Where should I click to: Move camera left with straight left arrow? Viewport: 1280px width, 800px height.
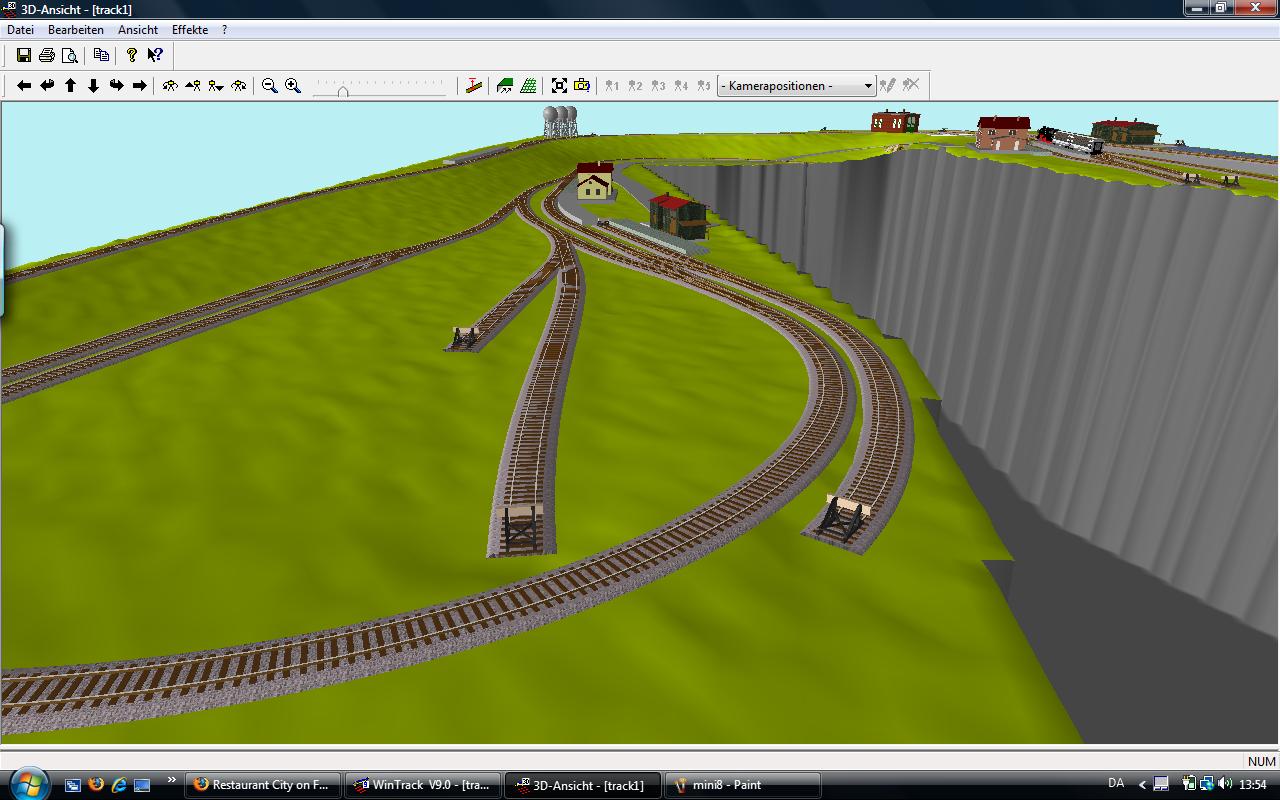pos(24,86)
